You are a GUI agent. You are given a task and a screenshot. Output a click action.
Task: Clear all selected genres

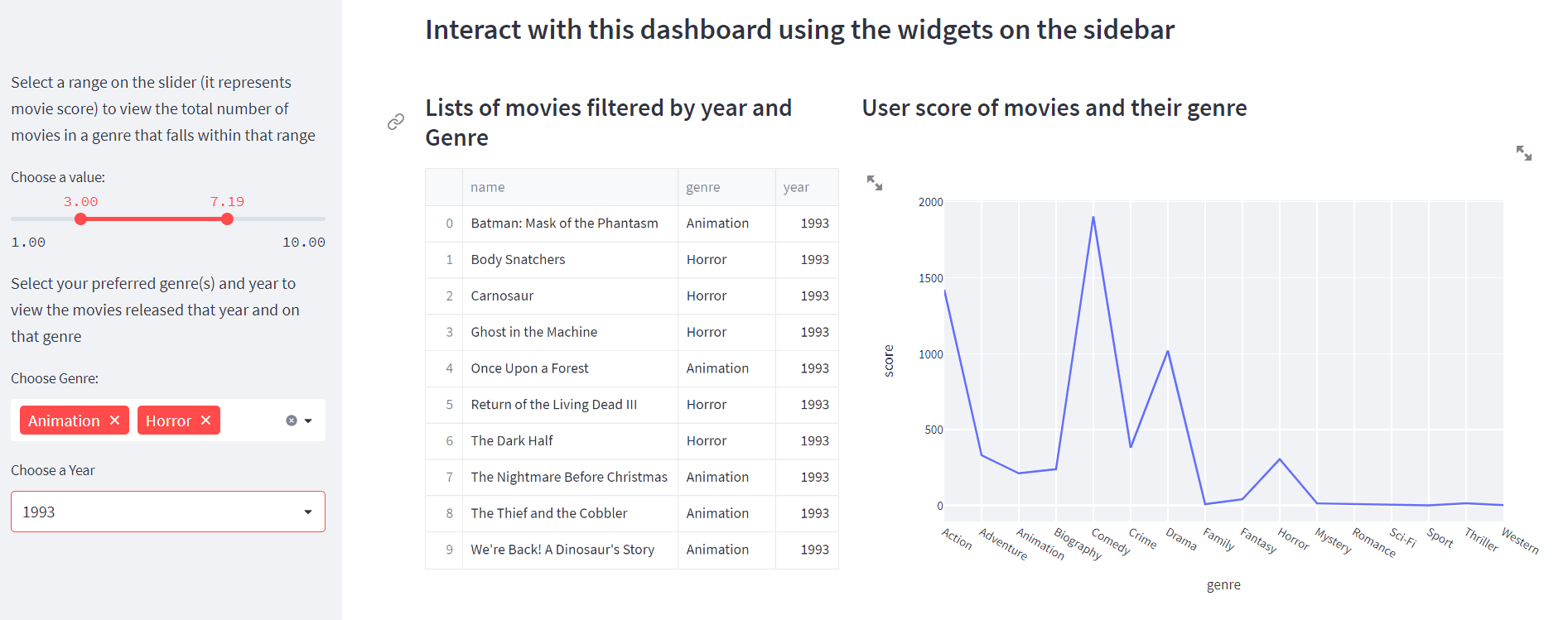pyautogui.click(x=292, y=421)
